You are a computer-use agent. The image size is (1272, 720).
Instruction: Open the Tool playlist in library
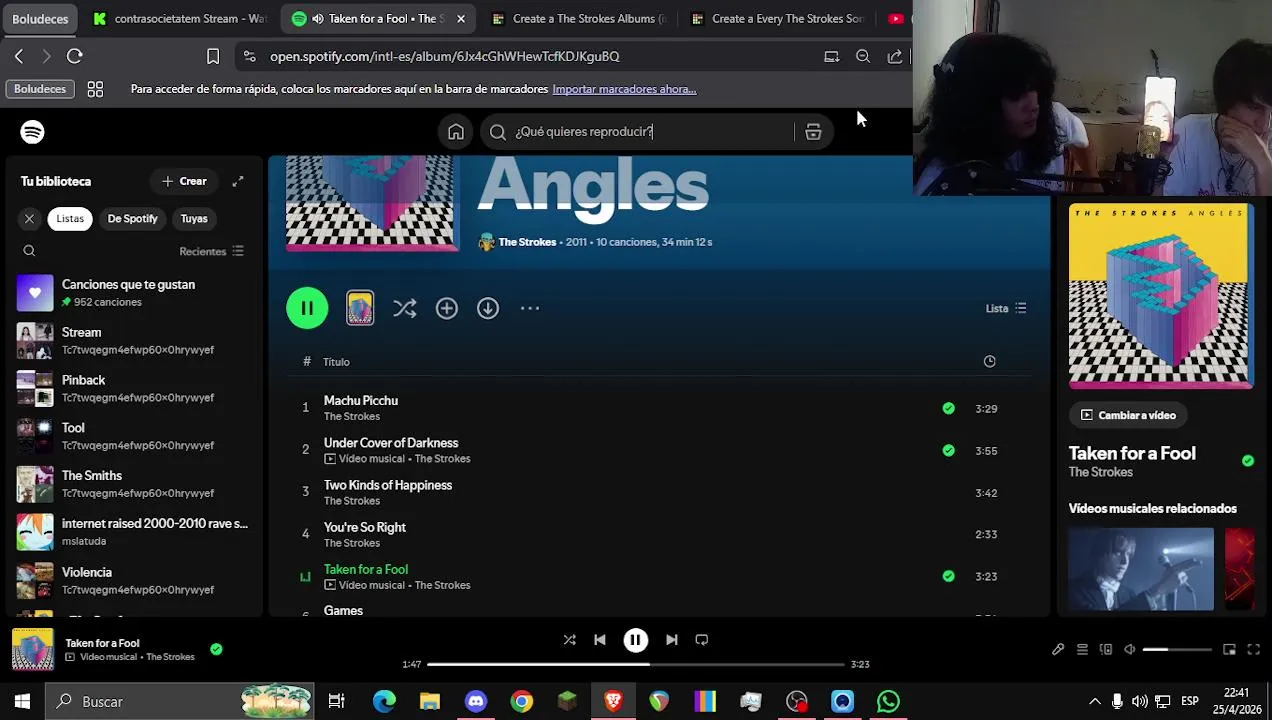(x=132, y=436)
